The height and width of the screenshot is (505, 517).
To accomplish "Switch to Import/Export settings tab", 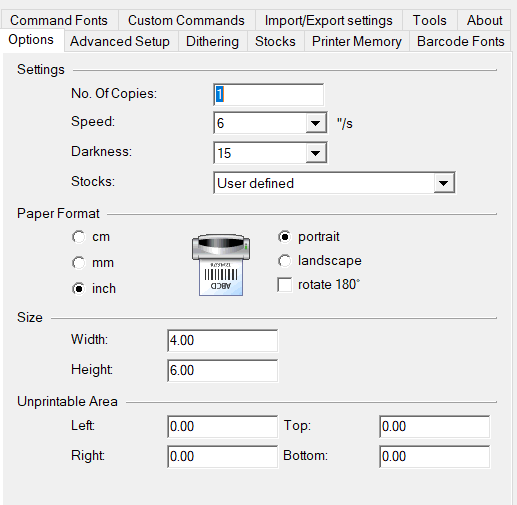I will (x=329, y=20).
